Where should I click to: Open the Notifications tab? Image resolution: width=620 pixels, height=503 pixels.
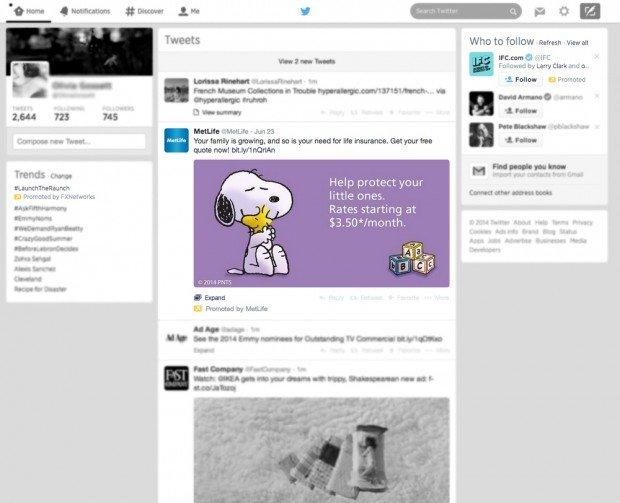pyautogui.click(x=85, y=11)
